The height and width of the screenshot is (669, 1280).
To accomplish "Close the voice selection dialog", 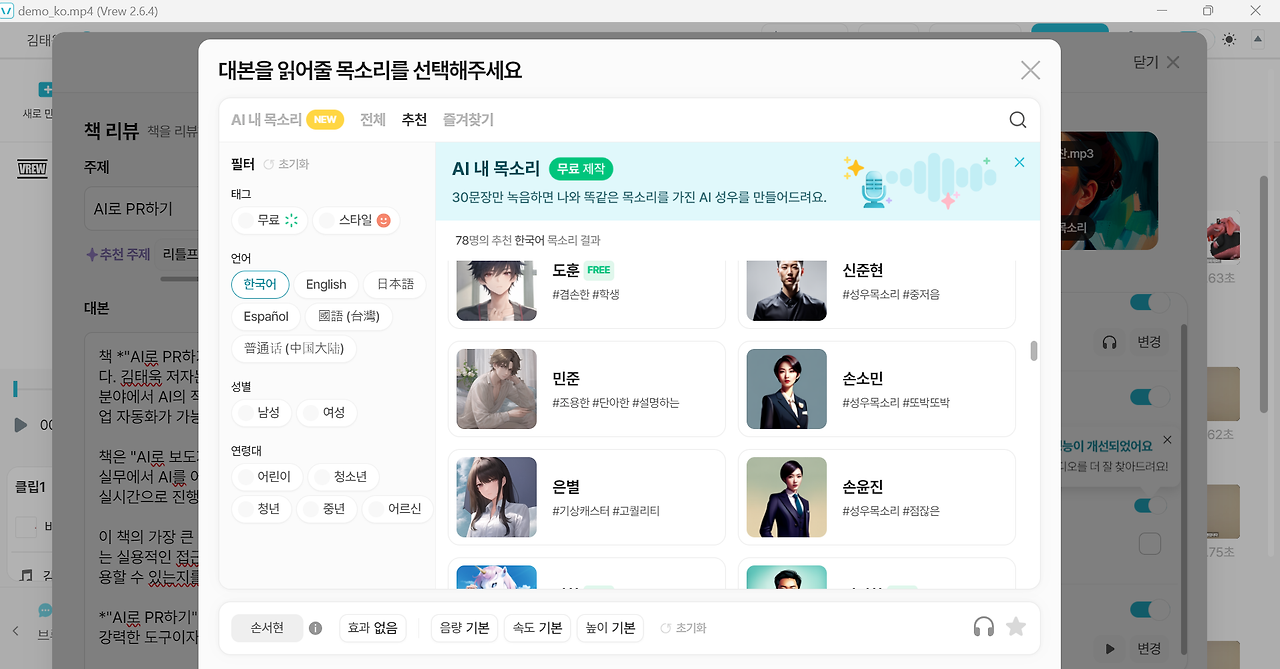I will [x=1030, y=70].
